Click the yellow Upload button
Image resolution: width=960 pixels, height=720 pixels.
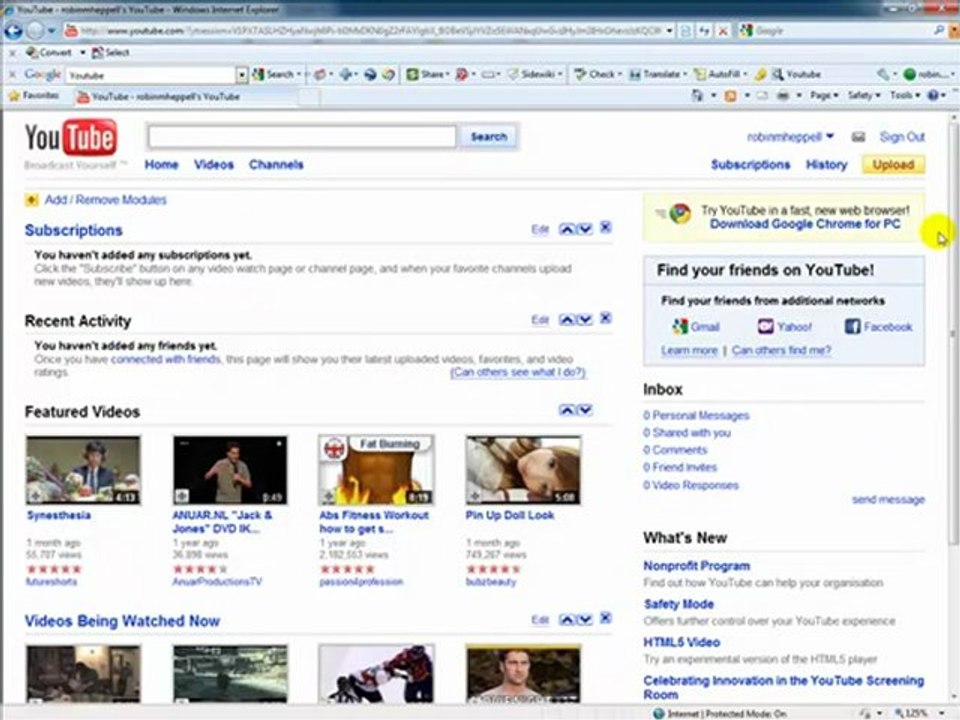tap(893, 165)
